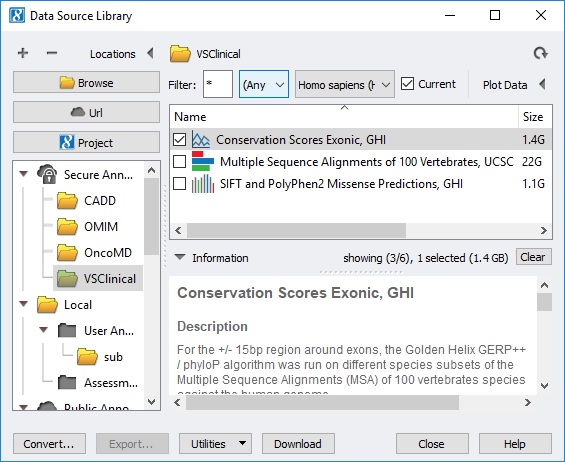Collapse the Locations panel arrow
This screenshot has height=462, width=565.
point(151,53)
